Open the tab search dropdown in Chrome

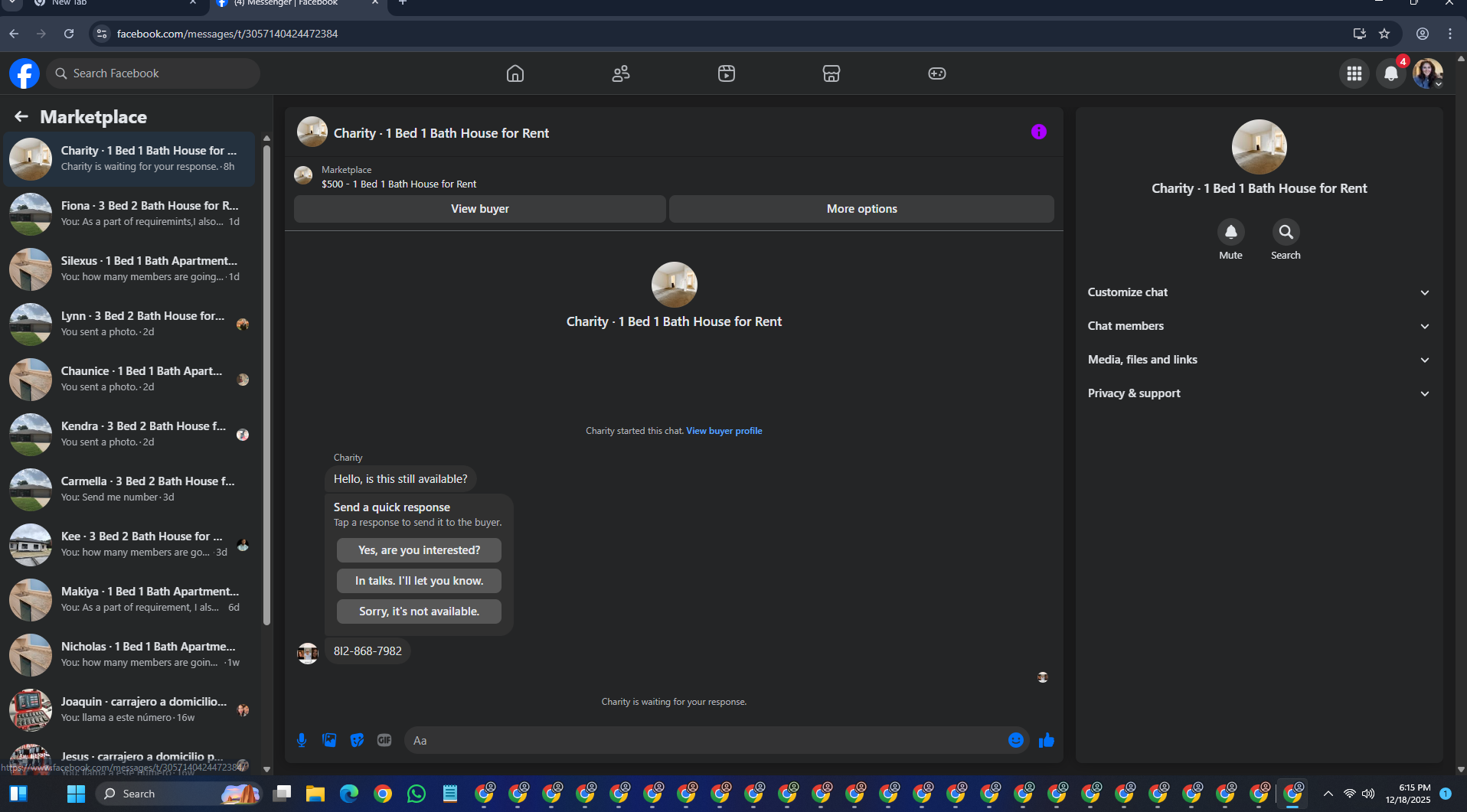[x=12, y=3]
